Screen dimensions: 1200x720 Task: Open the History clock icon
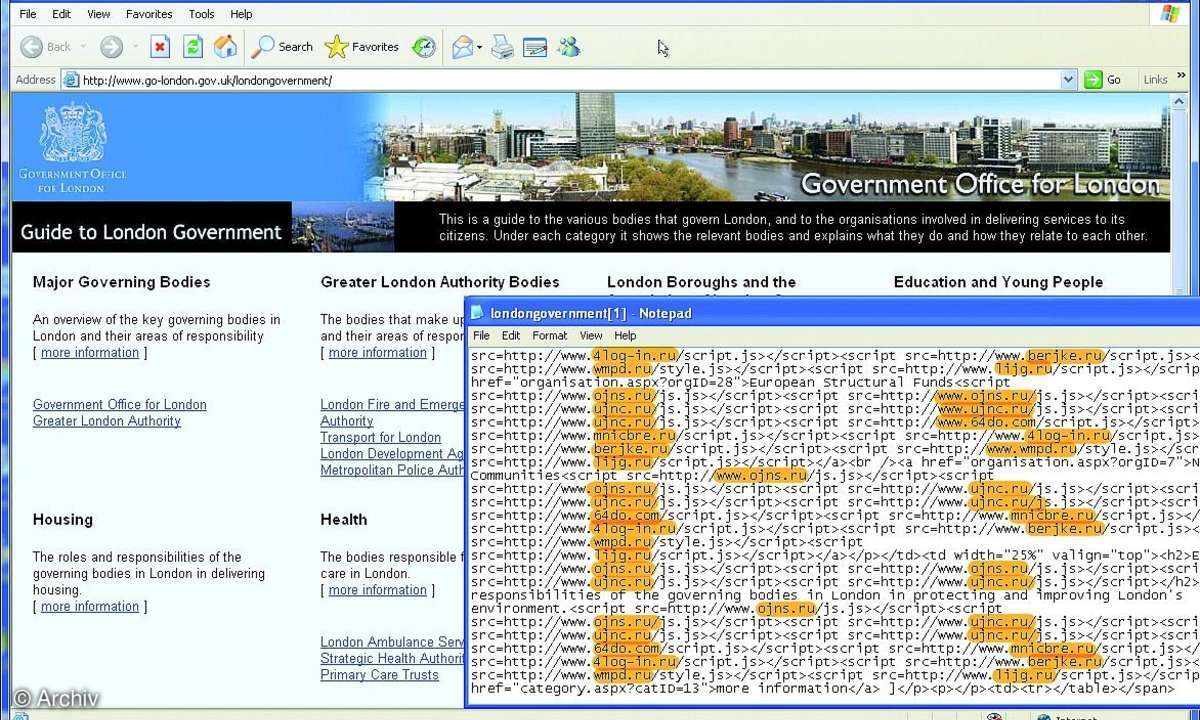(424, 47)
